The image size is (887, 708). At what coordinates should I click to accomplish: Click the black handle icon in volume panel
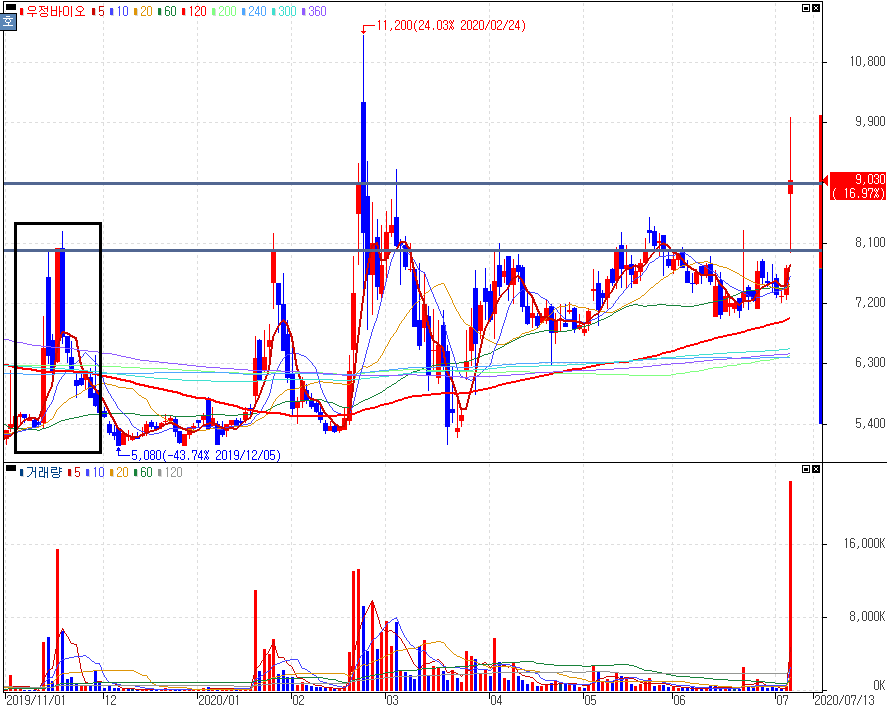(x=11, y=468)
